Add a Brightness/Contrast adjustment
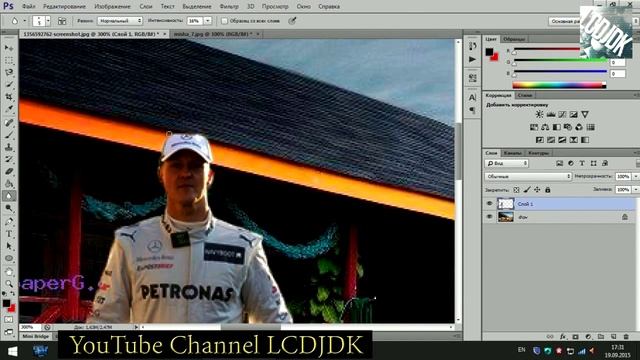Viewport: 640px width, 360px height. click(x=539, y=114)
